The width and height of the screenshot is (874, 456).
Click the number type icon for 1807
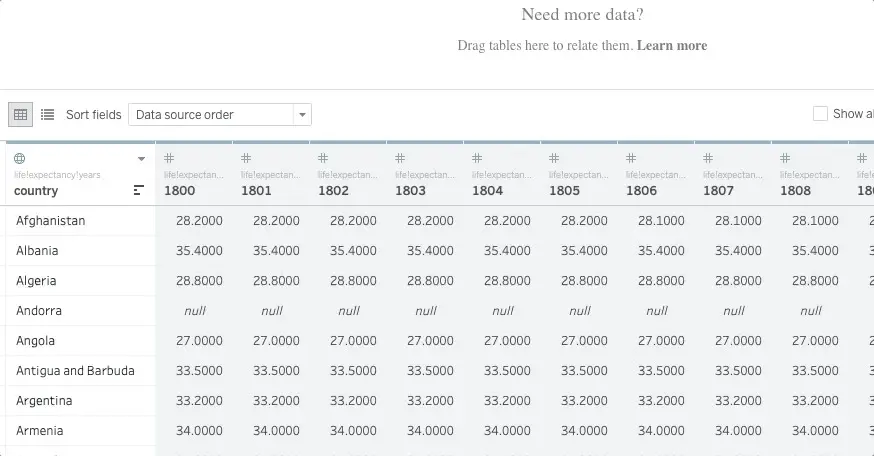709,159
